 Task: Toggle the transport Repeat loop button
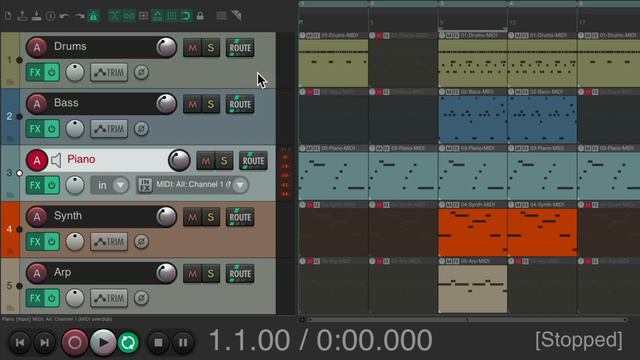point(128,342)
